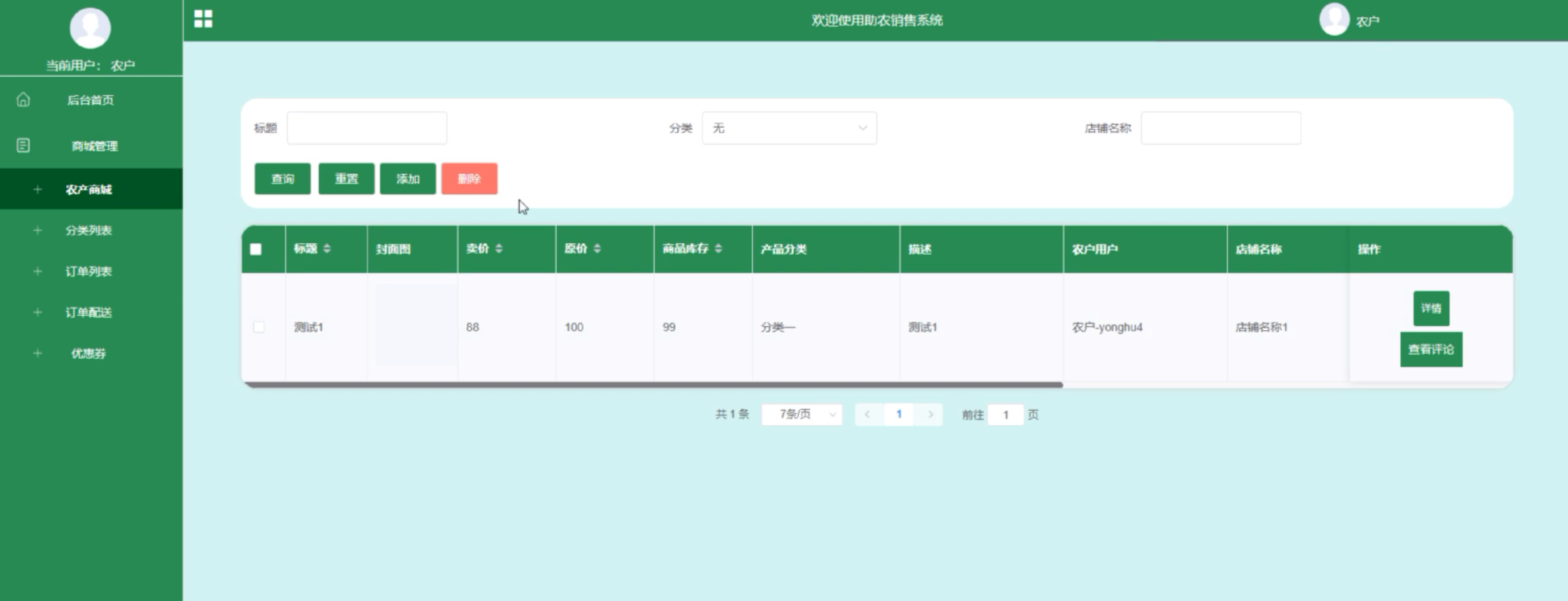1568x601 pixels.
Task: Click the 店铺名称 search input field
Action: [1220, 128]
